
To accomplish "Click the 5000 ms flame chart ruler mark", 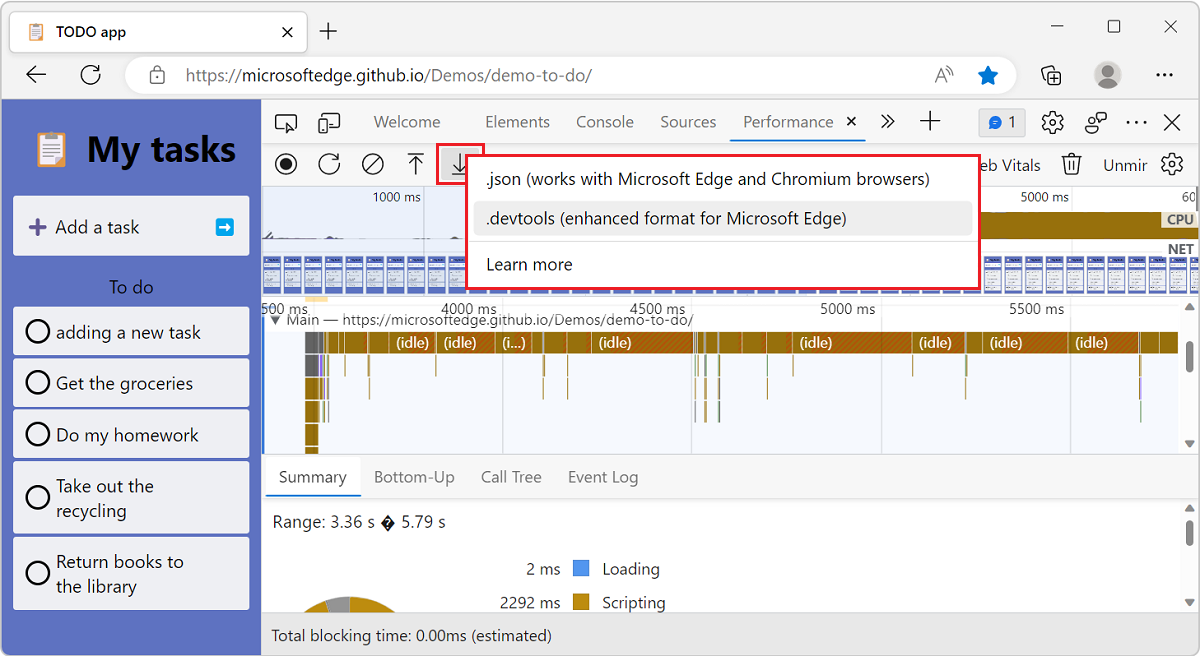I will tap(847, 309).
